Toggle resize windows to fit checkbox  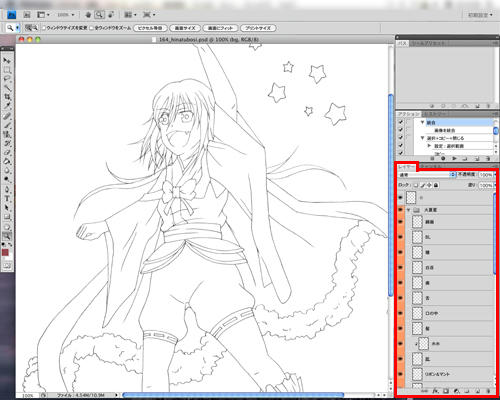[44, 28]
